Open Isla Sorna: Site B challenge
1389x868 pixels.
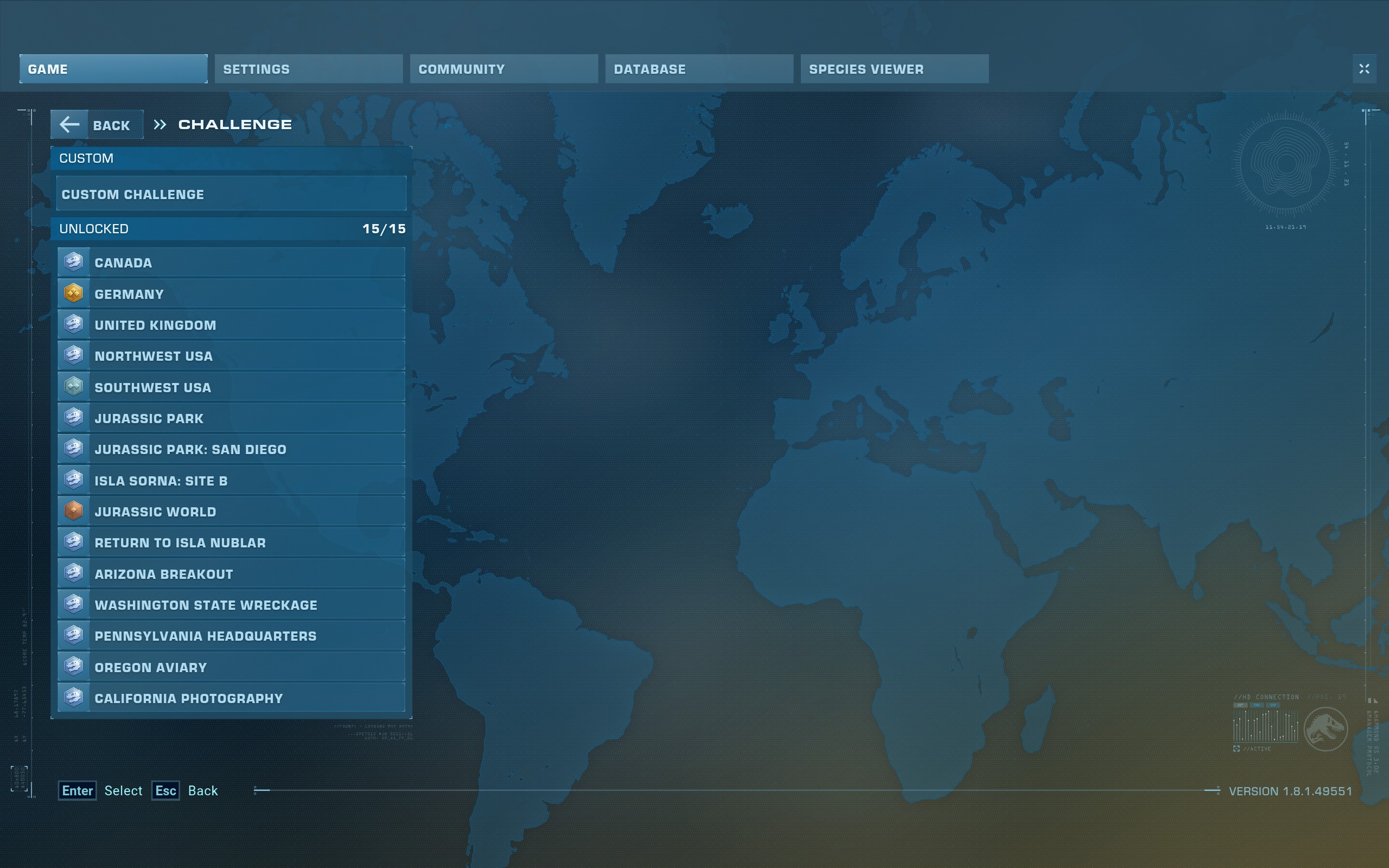tap(231, 480)
